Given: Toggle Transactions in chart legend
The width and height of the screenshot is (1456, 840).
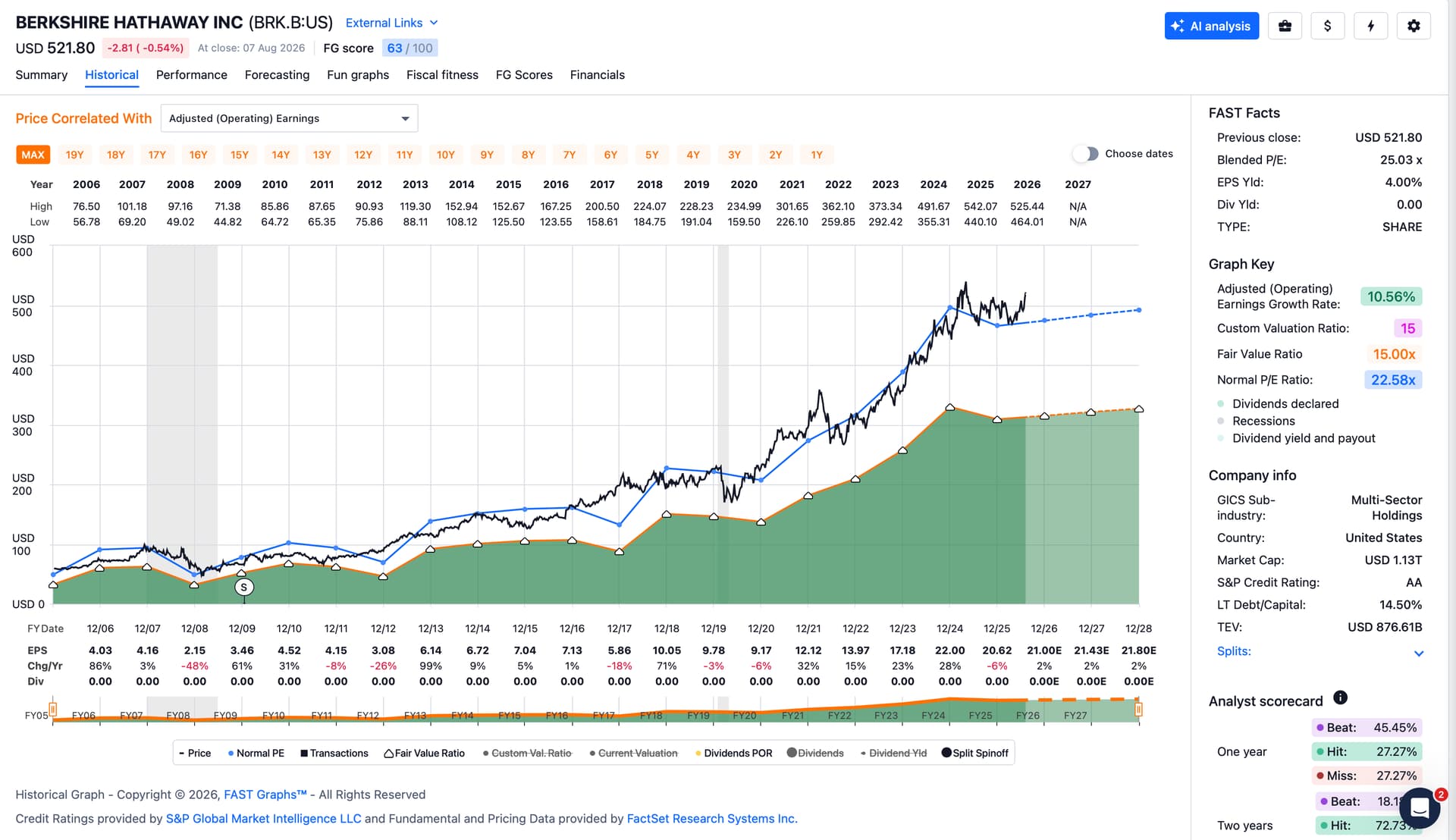Looking at the screenshot, I should (x=334, y=753).
